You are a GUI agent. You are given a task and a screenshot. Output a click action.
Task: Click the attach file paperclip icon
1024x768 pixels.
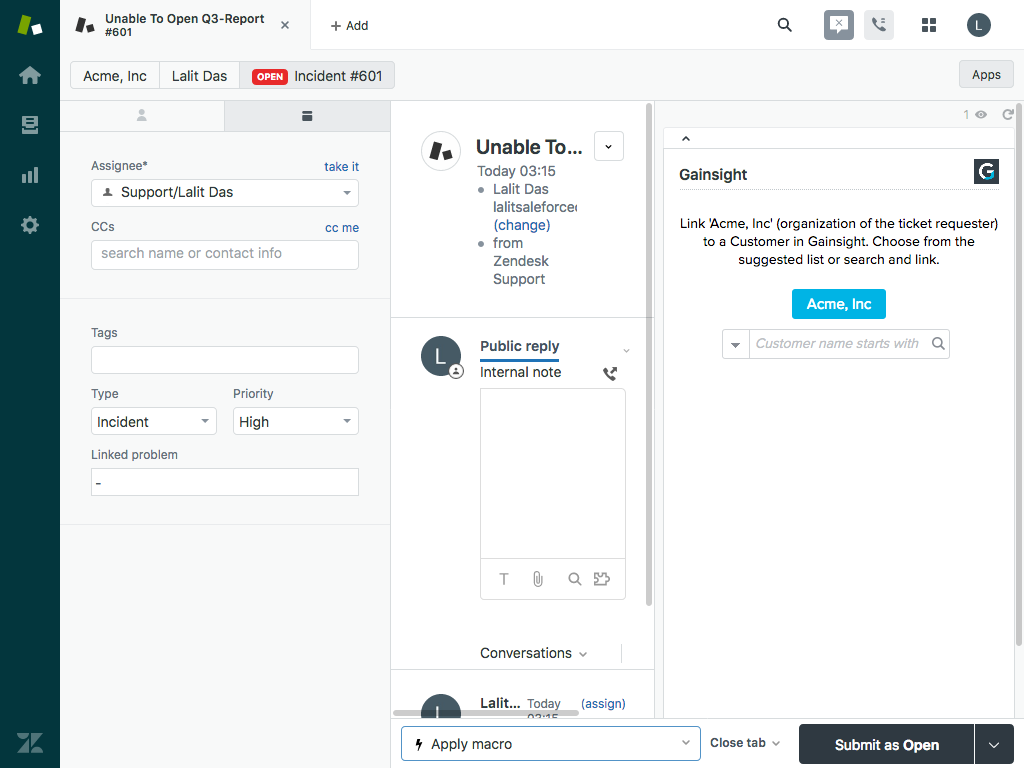click(537, 579)
